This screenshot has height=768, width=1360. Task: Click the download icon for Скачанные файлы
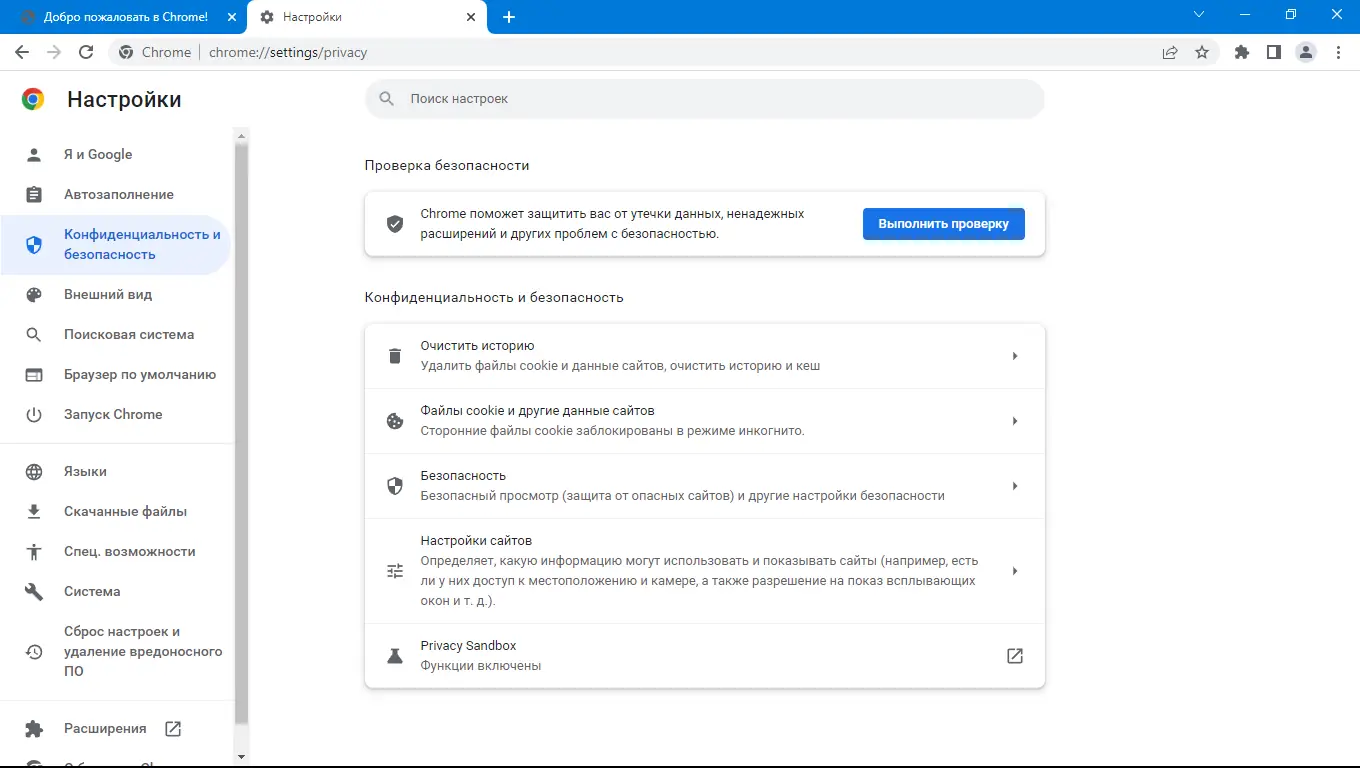coord(34,511)
